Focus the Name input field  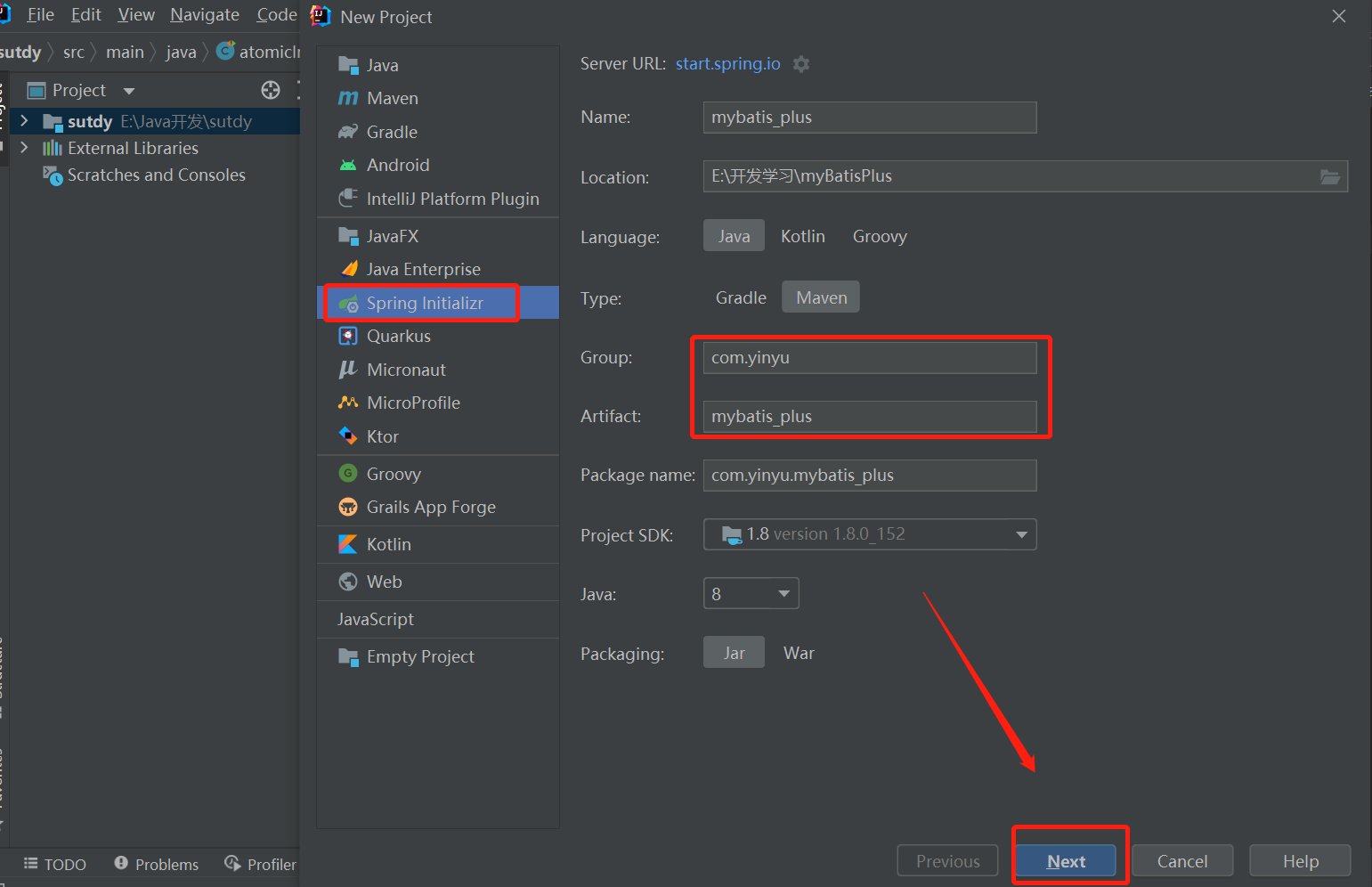tap(870, 118)
